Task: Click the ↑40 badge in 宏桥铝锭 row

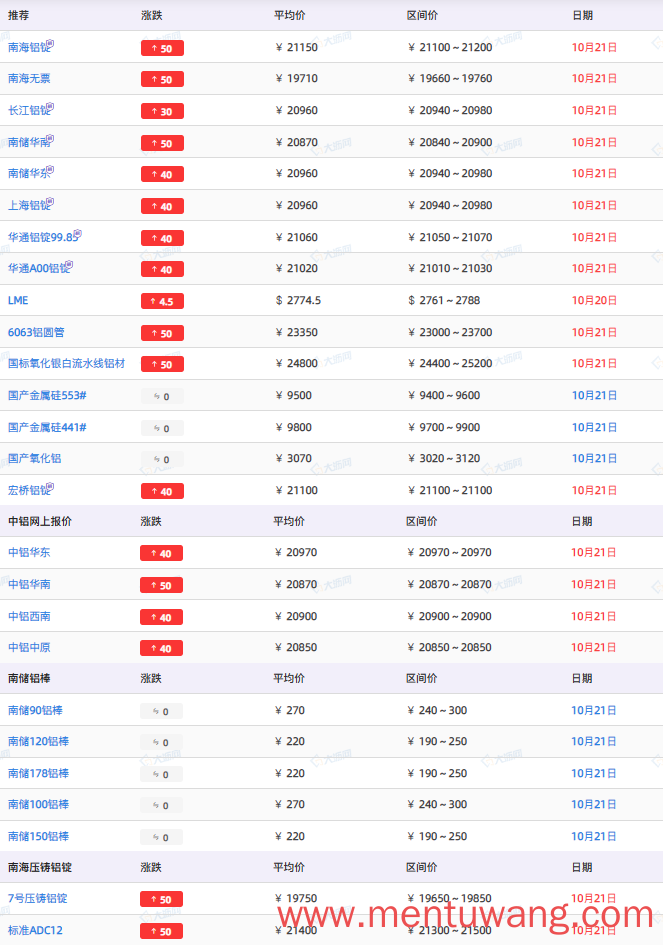Action: [162, 491]
